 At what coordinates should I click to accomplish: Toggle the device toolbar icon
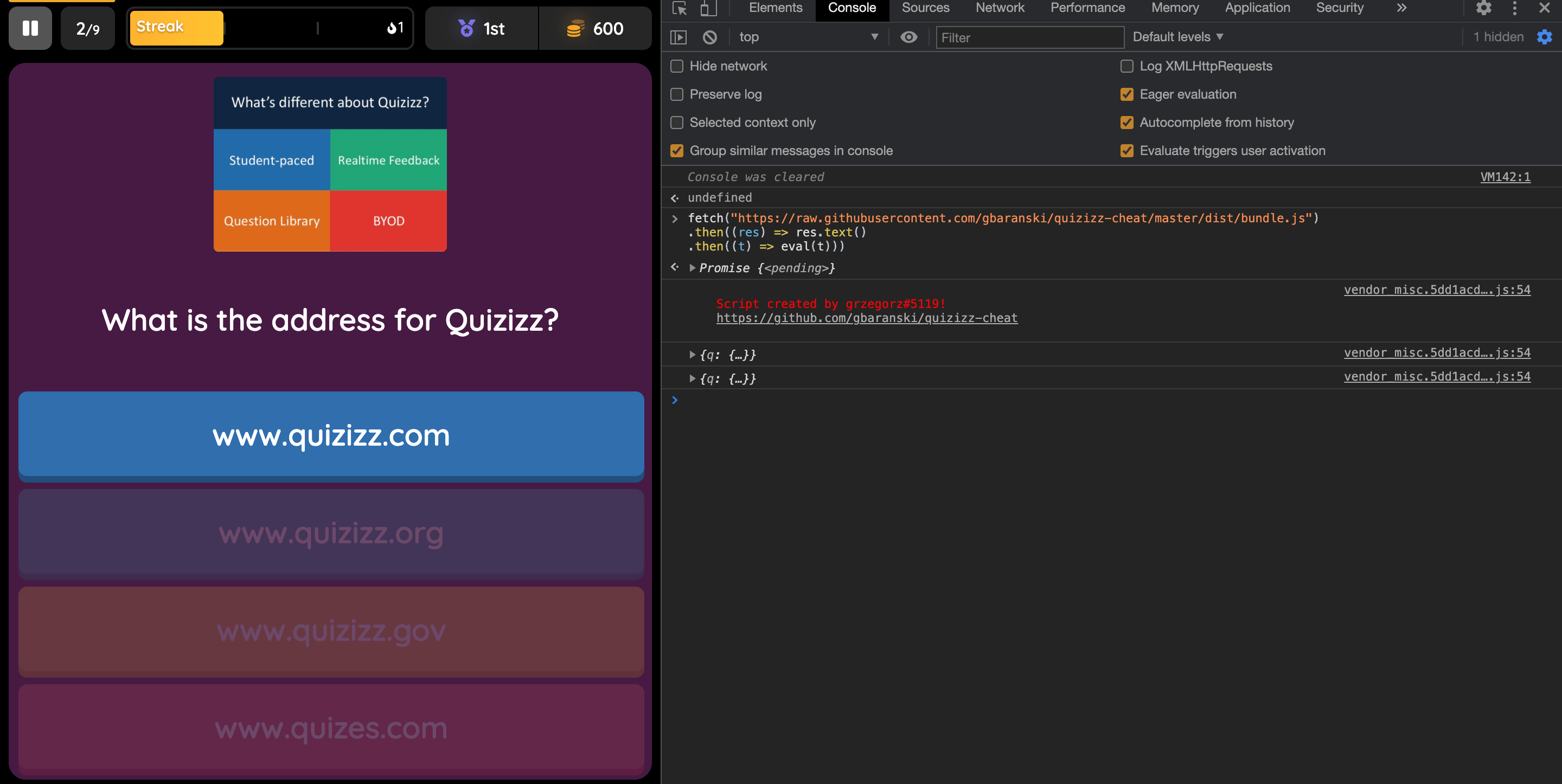tap(707, 9)
